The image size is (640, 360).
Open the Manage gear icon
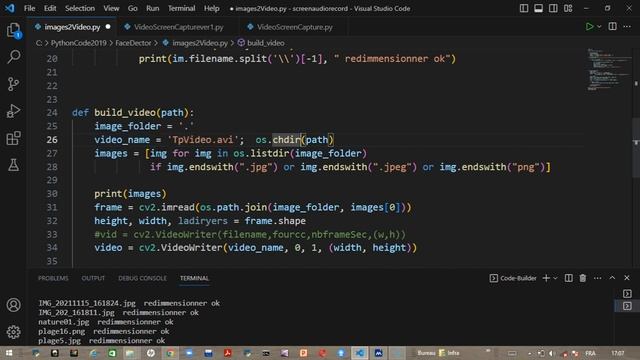click(13, 332)
